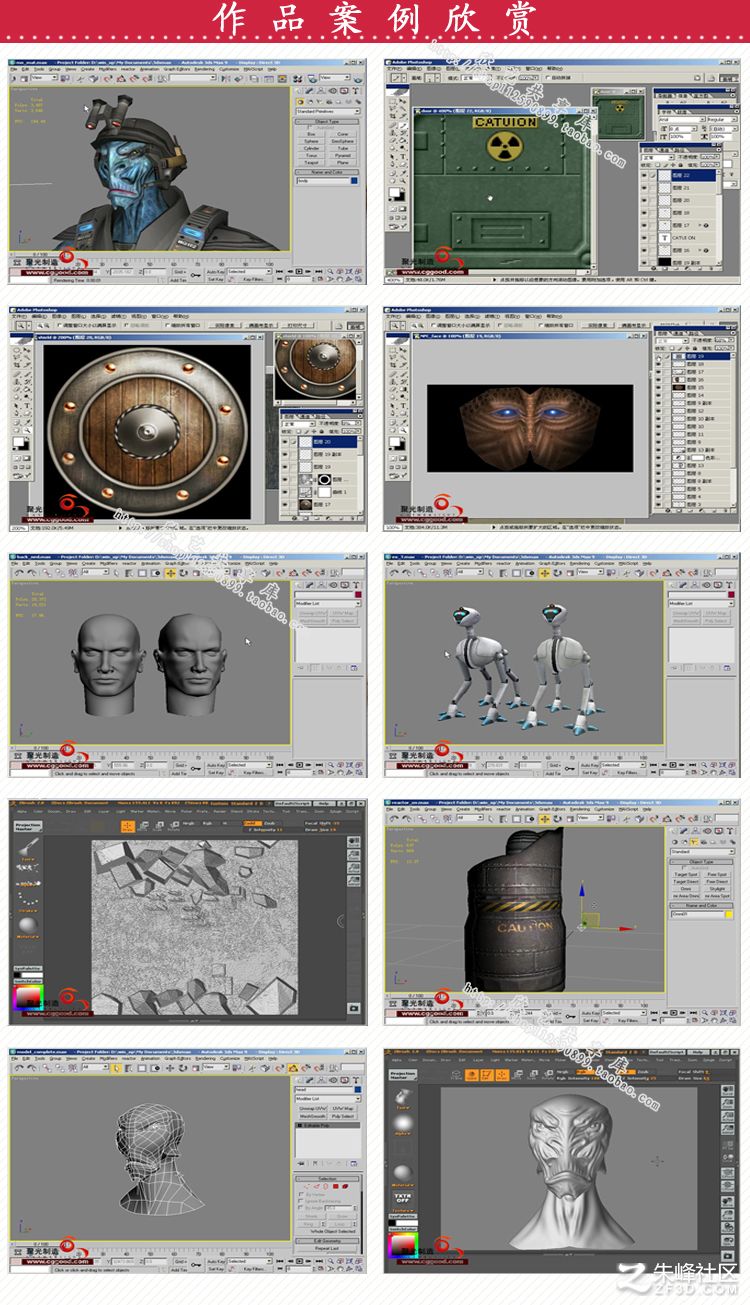
Task: Hide layer 19 in Photoshop face texture window
Action: coord(658,356)
